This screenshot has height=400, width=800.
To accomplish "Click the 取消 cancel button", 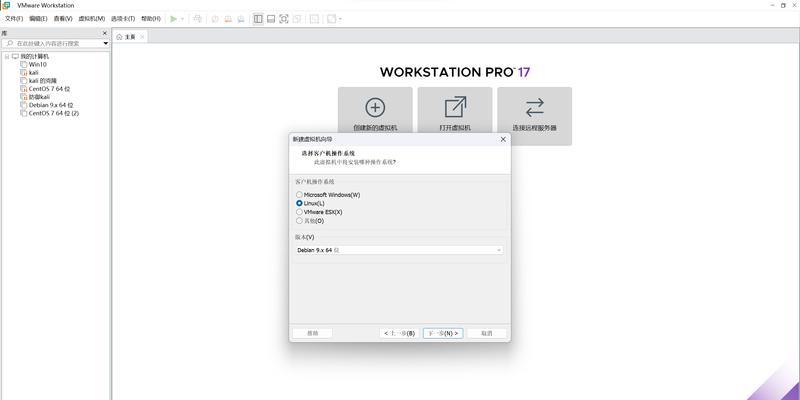I will pyautogui.click(x=487, y=333).
